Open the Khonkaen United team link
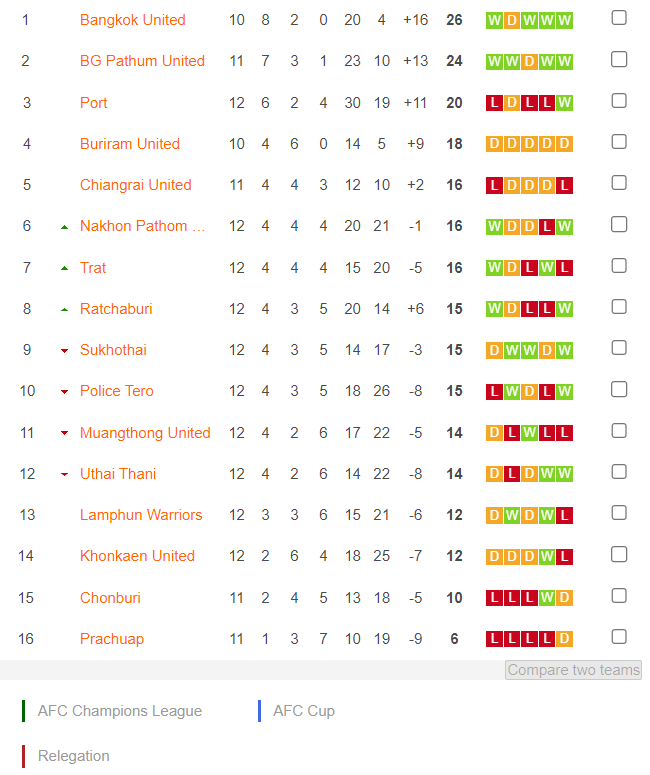Screen dimensions: 650x775 pyautogui.click(x=137, y=556)
